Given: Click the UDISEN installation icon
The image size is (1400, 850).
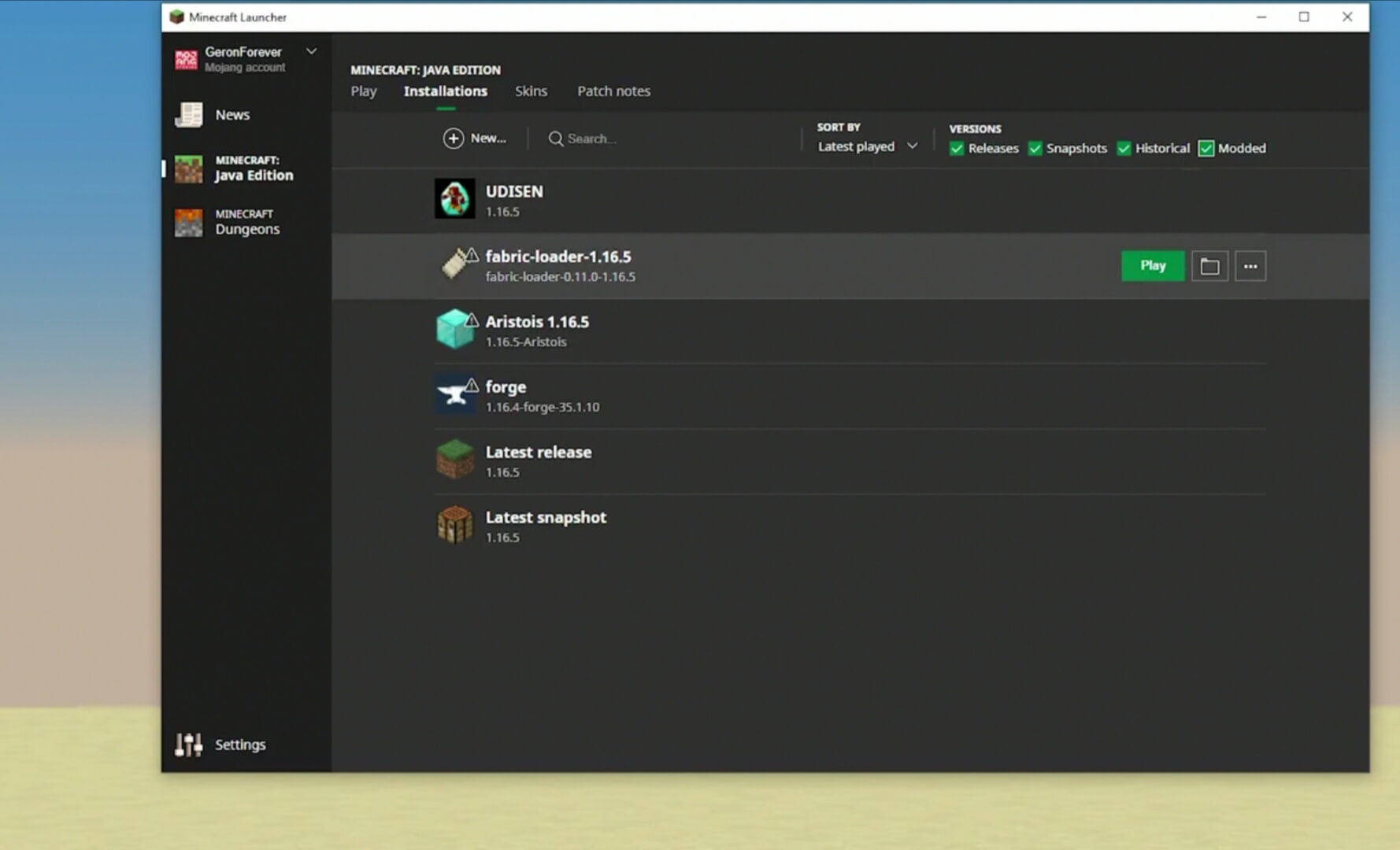Looking at the screenshot, I should point(454,198).
